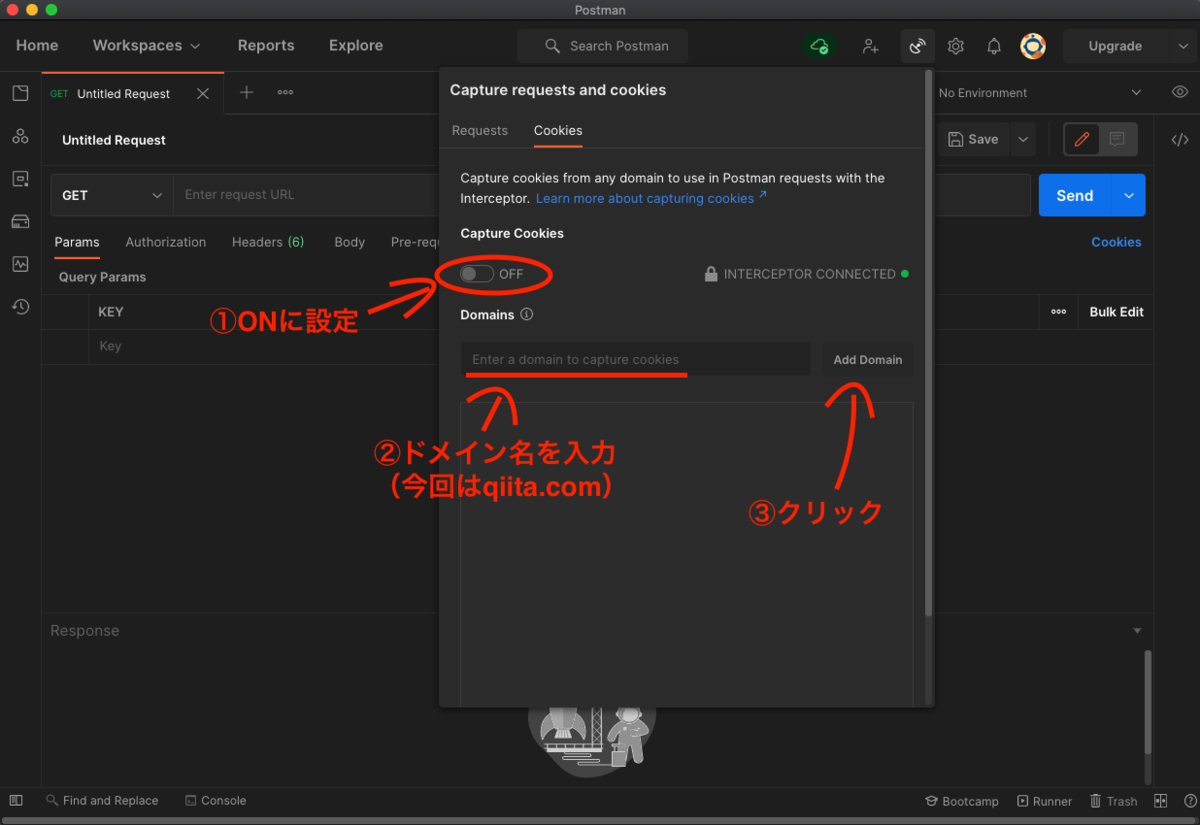1200x825 pixels.
Task: Open the Send button dropdown arrow
Action: point(1128,196)
